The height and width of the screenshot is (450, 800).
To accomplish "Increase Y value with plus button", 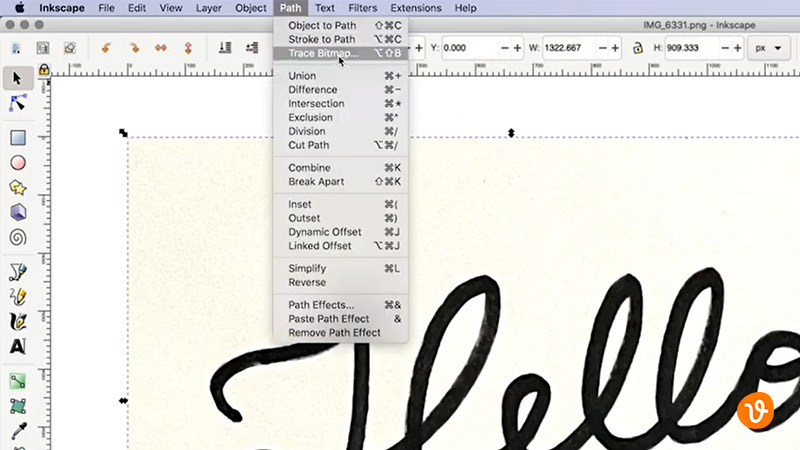I will point(517,48).
